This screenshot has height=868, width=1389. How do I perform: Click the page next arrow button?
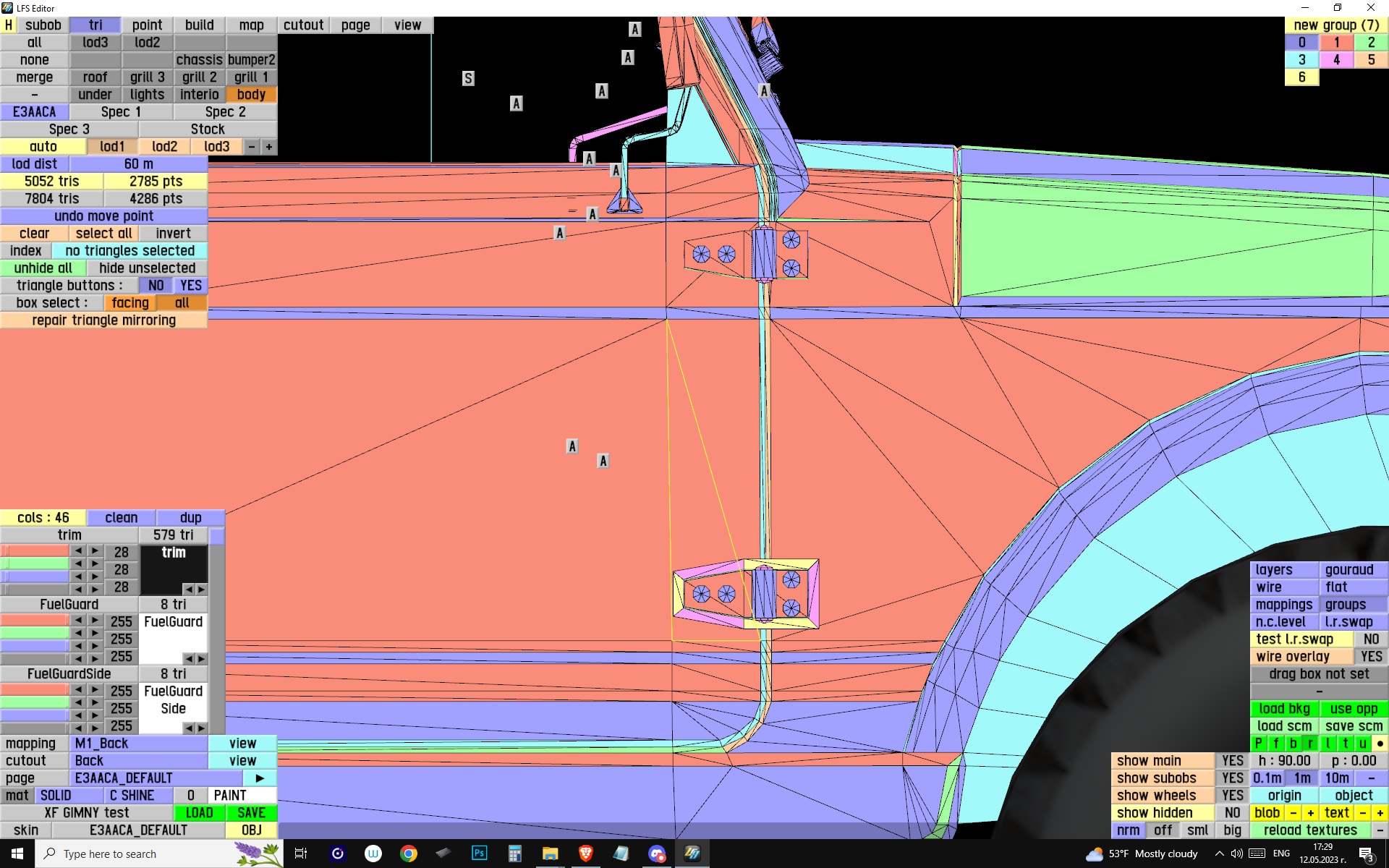point(260,778)
